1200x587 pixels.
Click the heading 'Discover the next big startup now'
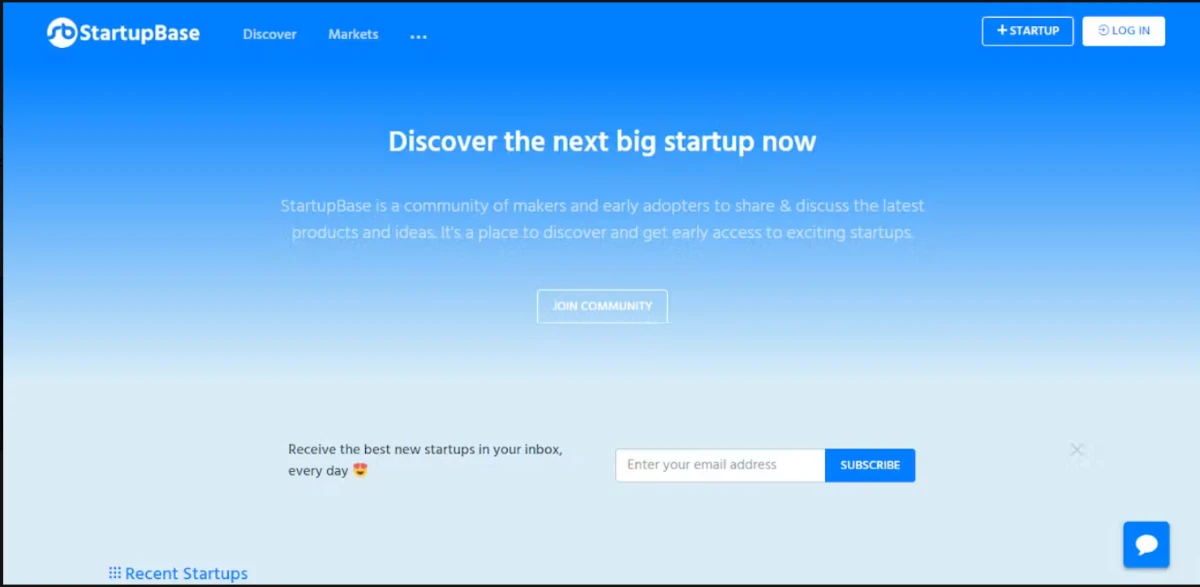pyautogui.click(x=602, y=141)
